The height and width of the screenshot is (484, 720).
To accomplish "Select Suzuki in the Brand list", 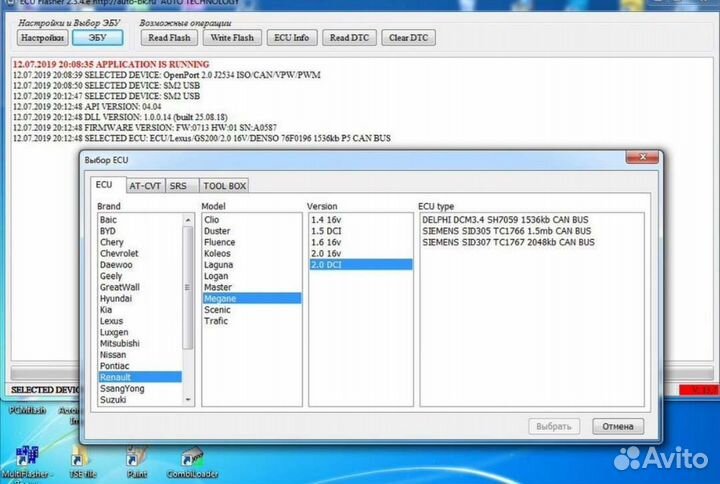I will (140, 400).
